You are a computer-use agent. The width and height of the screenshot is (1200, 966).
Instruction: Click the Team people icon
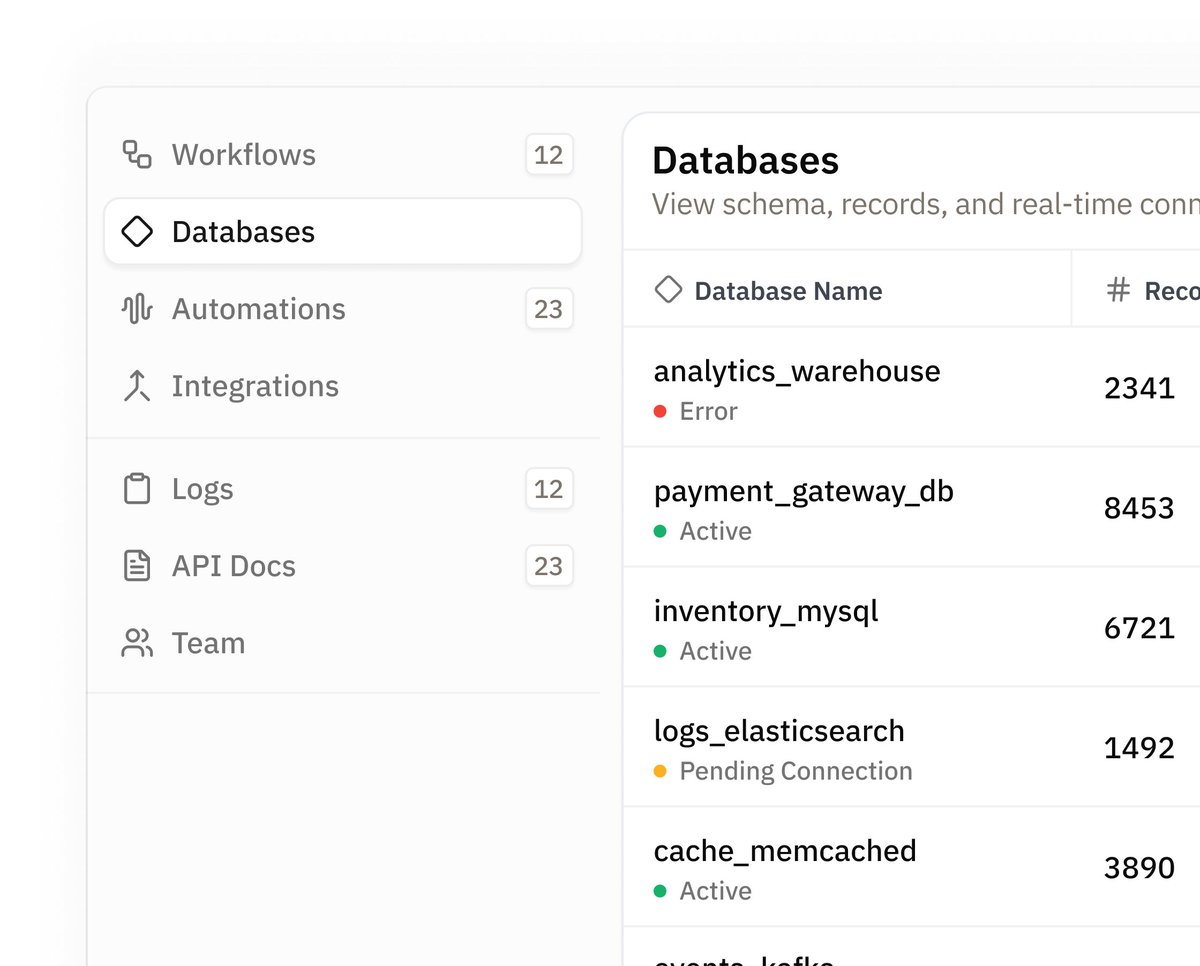click(x=137, y=643)
